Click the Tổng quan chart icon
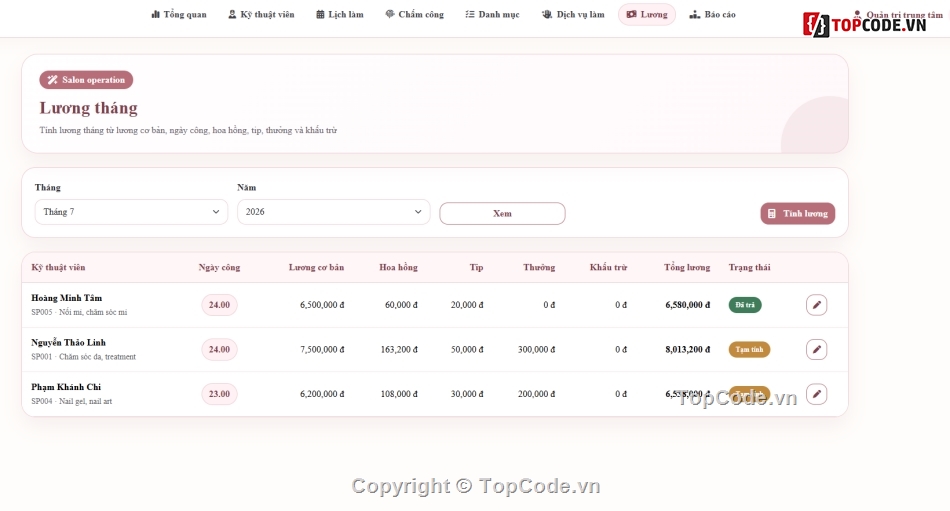The height and width of the screenshot is (511, 950). point(156,14)
